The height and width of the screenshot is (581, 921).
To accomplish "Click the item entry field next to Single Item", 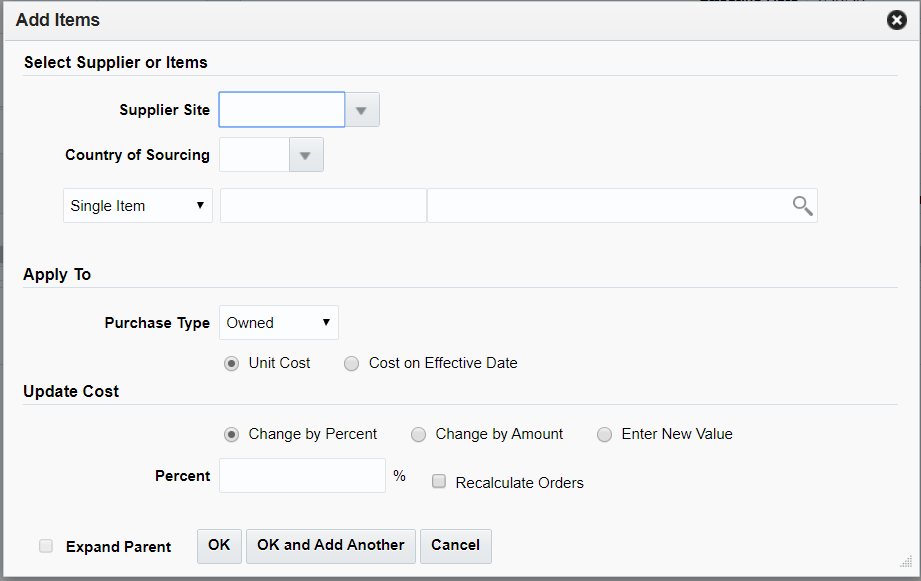I will [x=322, y=205].
